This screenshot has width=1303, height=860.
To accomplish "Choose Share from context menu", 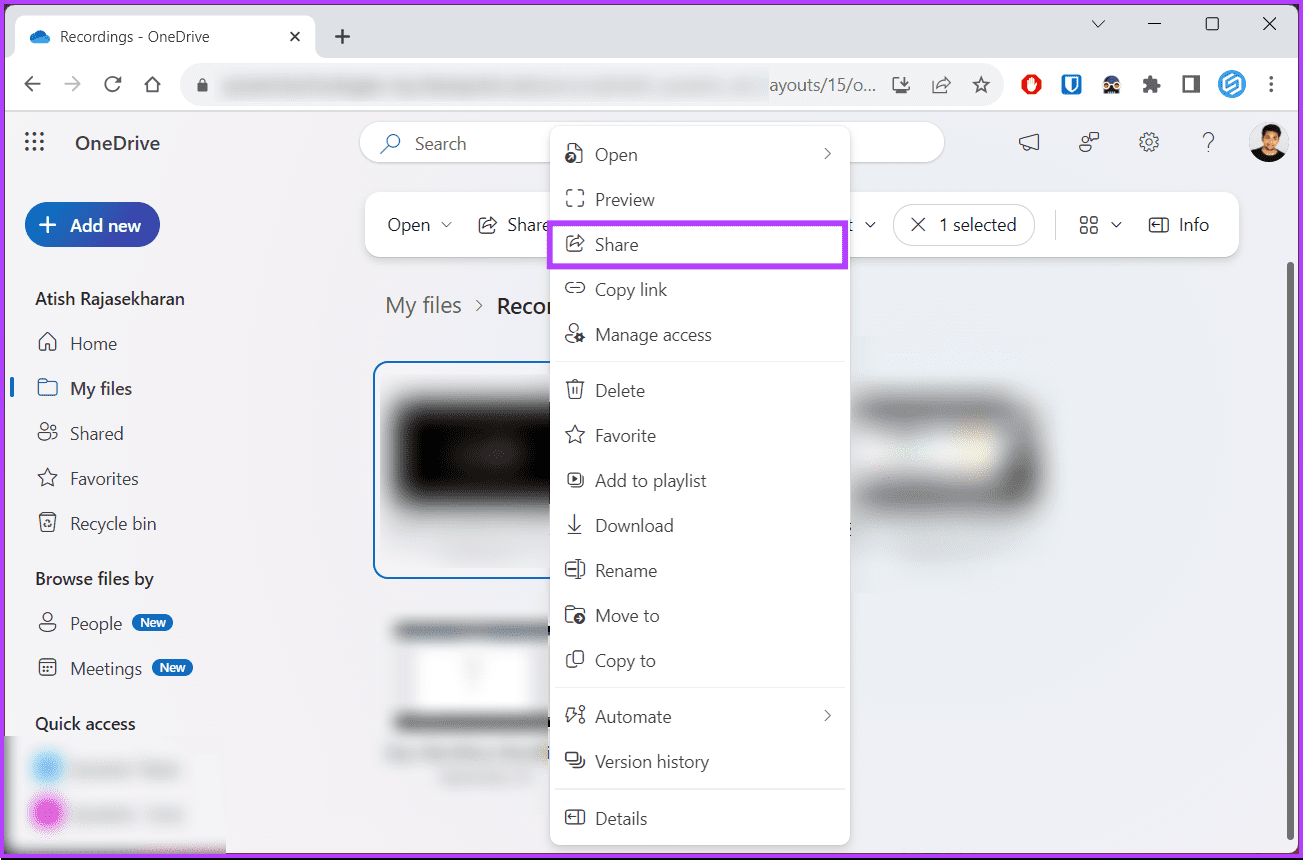I will (697, 245).
